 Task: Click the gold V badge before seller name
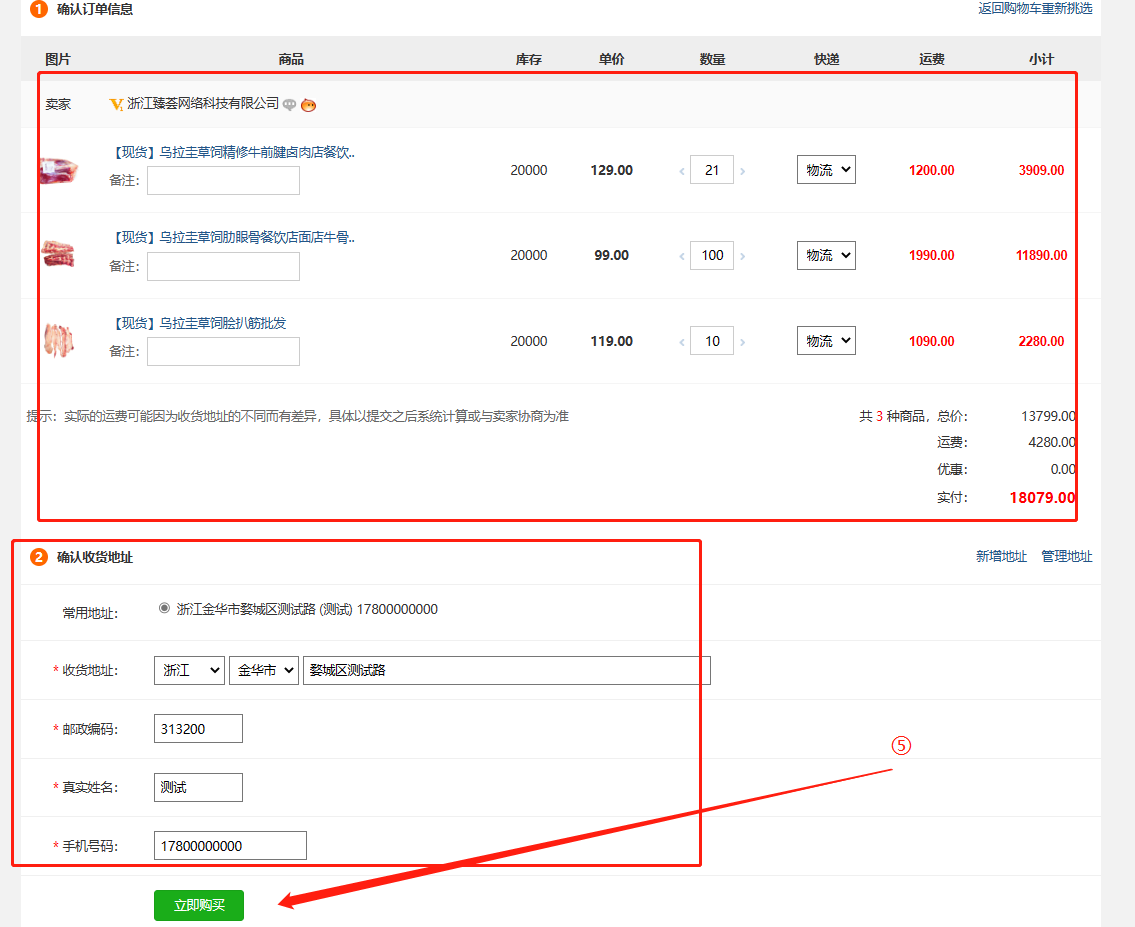pos(116,104)
